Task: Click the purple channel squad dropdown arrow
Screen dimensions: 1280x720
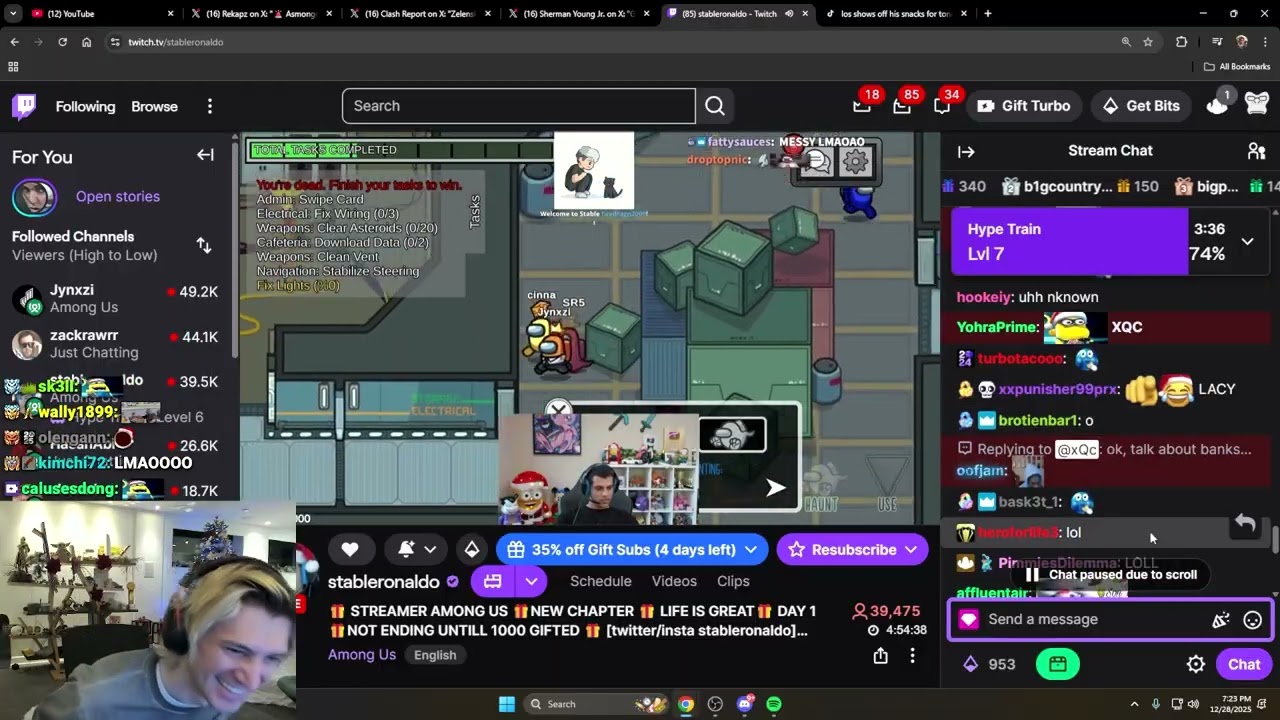Action: click(532, 581)
